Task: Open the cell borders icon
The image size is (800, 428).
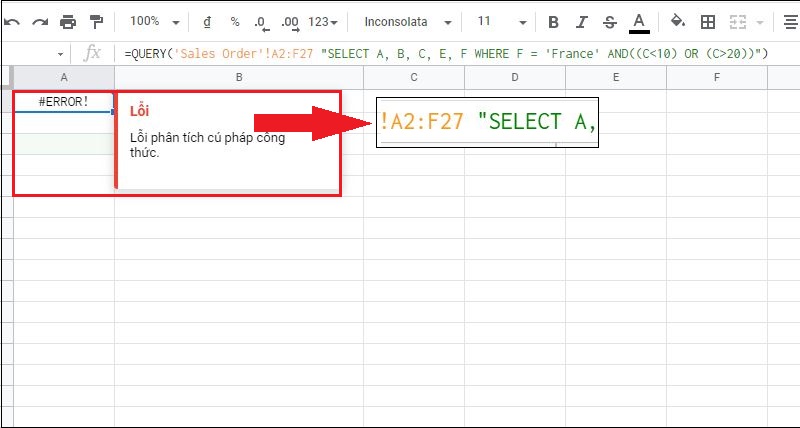Action: click(x=708, y=22)
